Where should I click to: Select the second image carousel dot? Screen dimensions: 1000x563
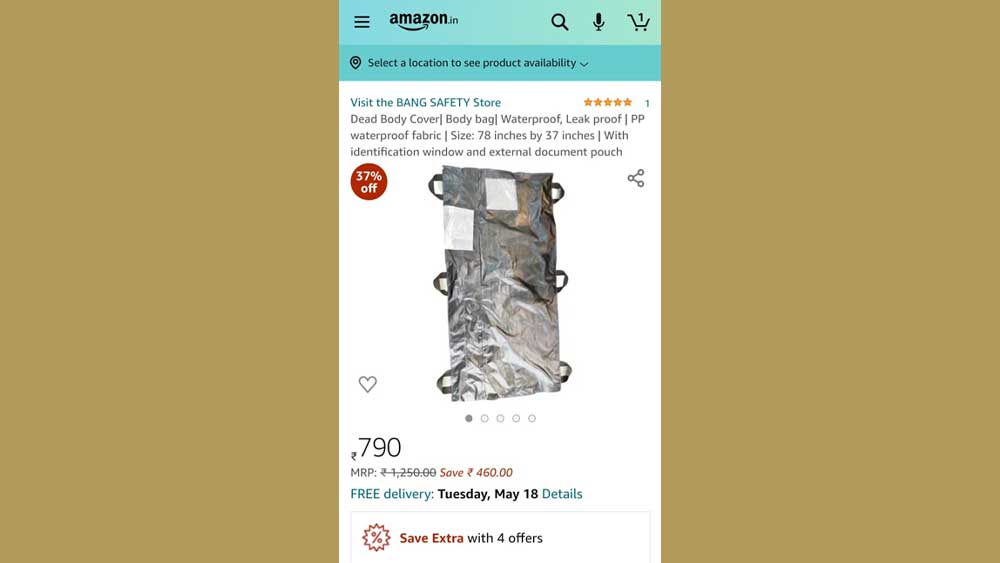[x=485, y=418]
